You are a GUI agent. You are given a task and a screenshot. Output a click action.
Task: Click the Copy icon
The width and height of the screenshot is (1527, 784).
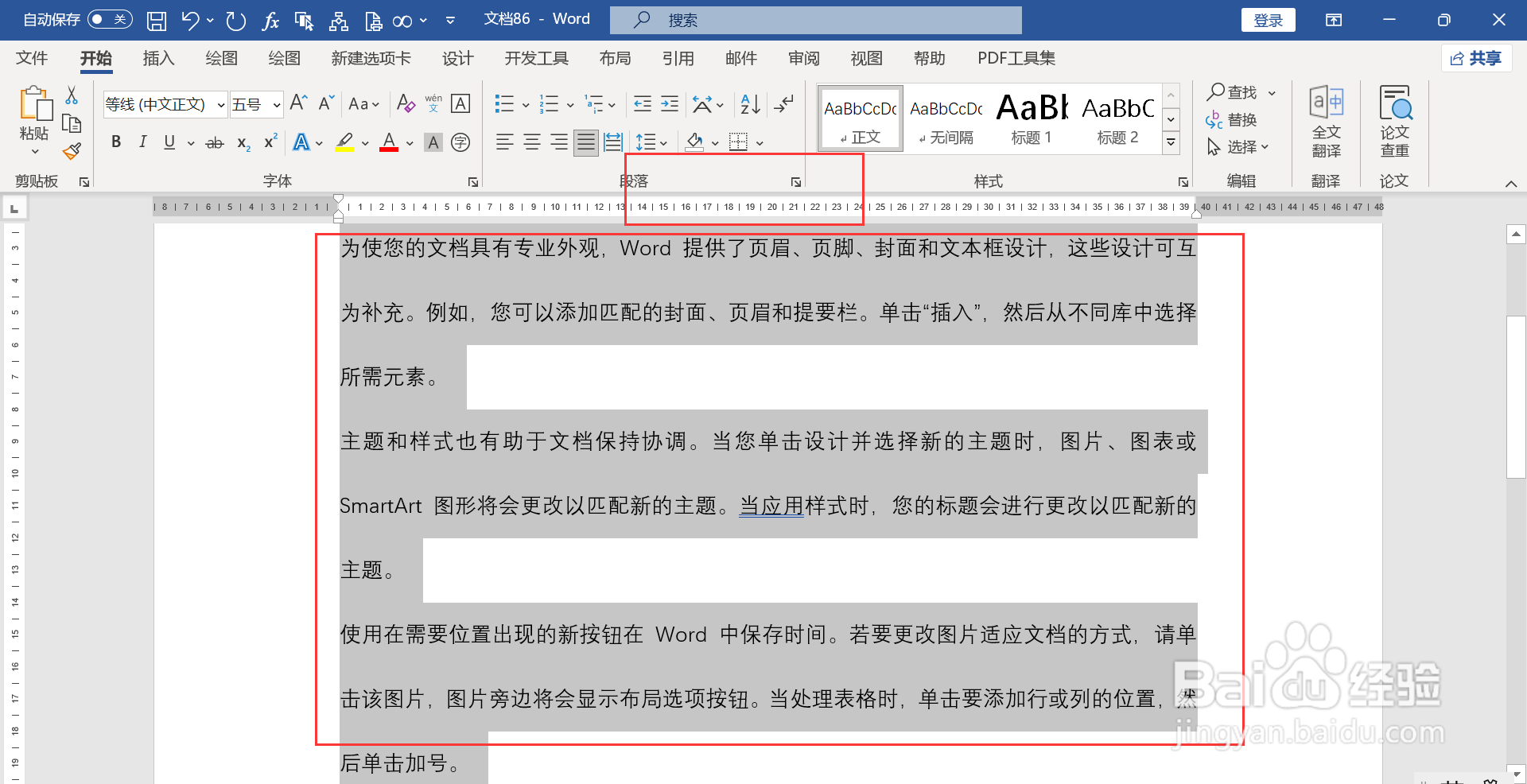[72, 123]
